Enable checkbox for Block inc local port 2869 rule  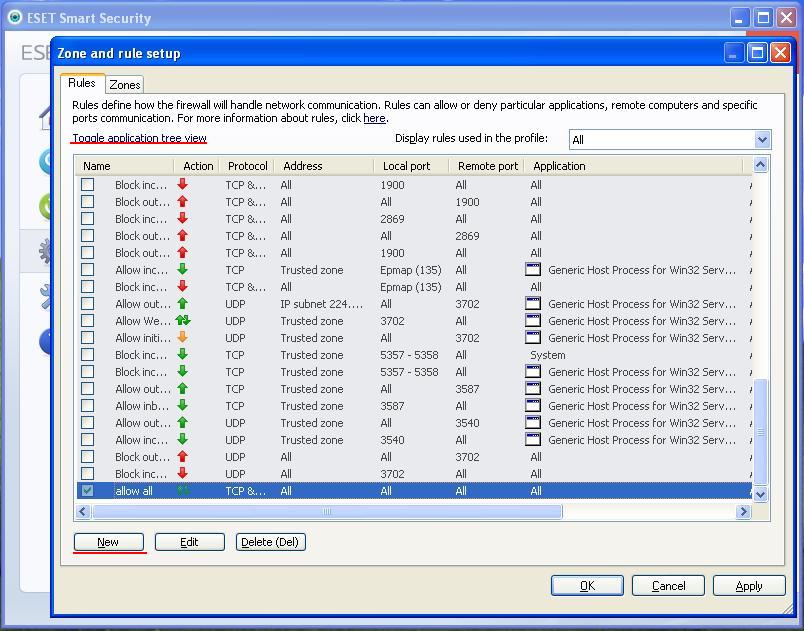pyautogui.click(x=88, y=218)
